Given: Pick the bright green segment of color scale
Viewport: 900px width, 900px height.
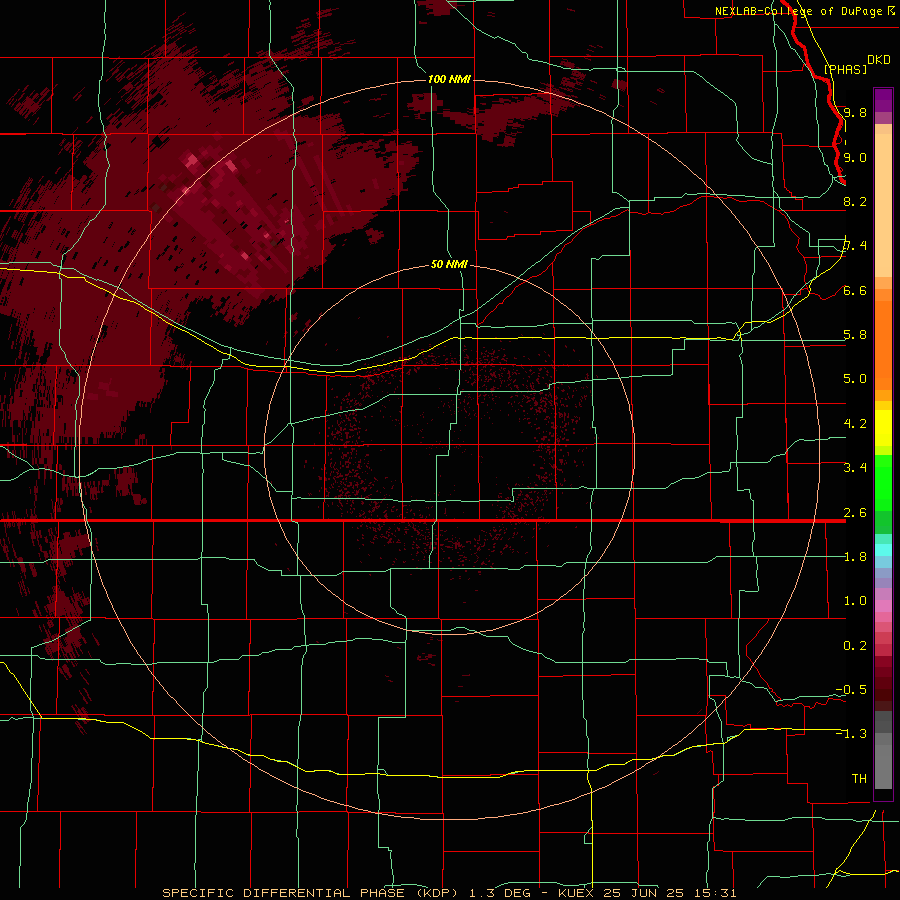Looking at the screenshot, I should [883, 483].
